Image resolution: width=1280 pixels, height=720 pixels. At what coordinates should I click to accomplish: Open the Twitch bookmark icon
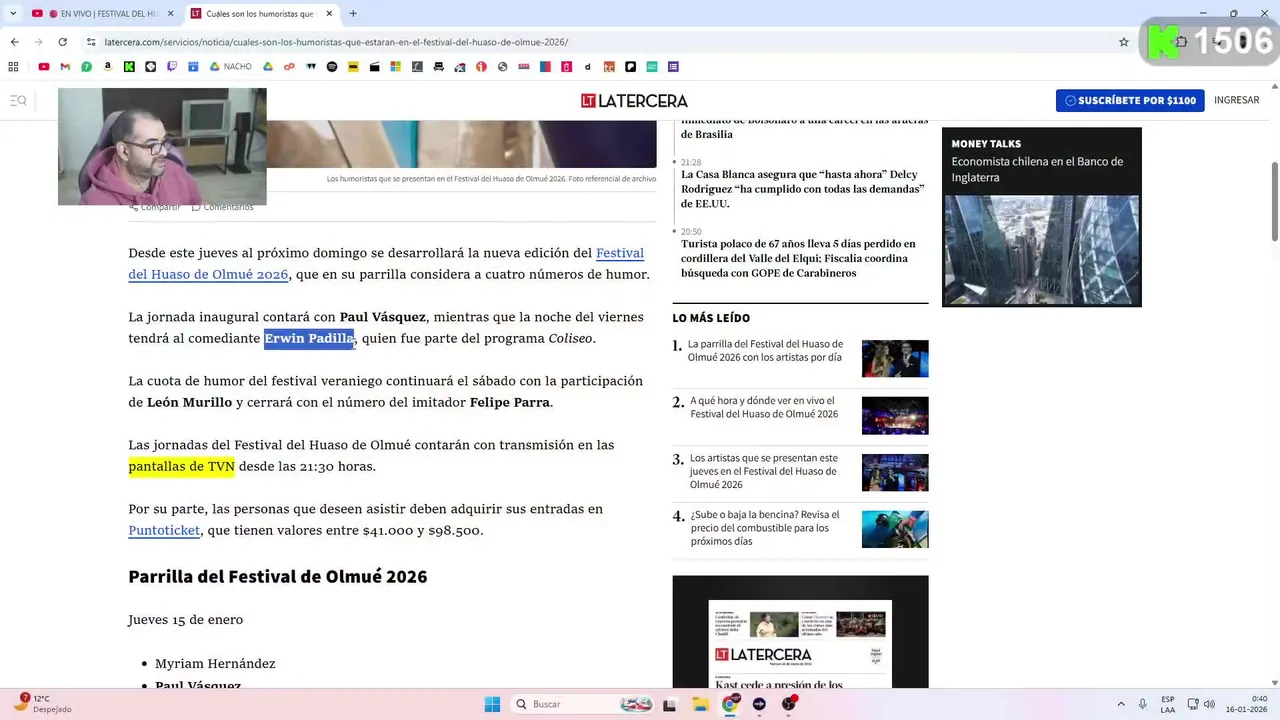click(172, 67)
